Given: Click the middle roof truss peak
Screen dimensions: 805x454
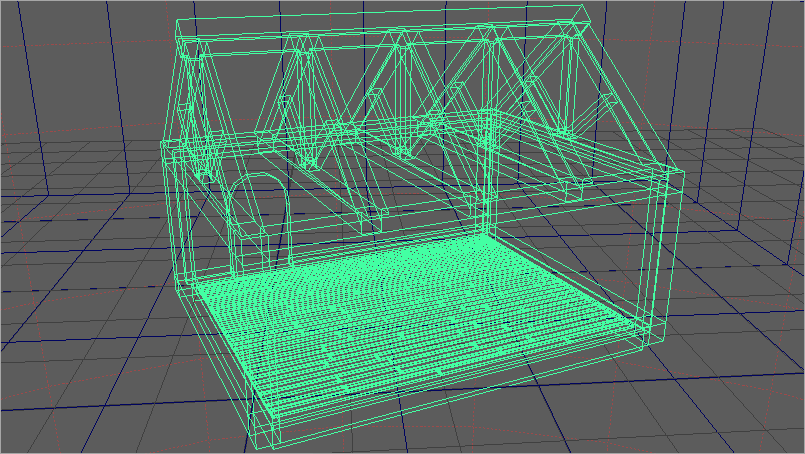Looking at the screenshot, I should [x=400, y=38].
